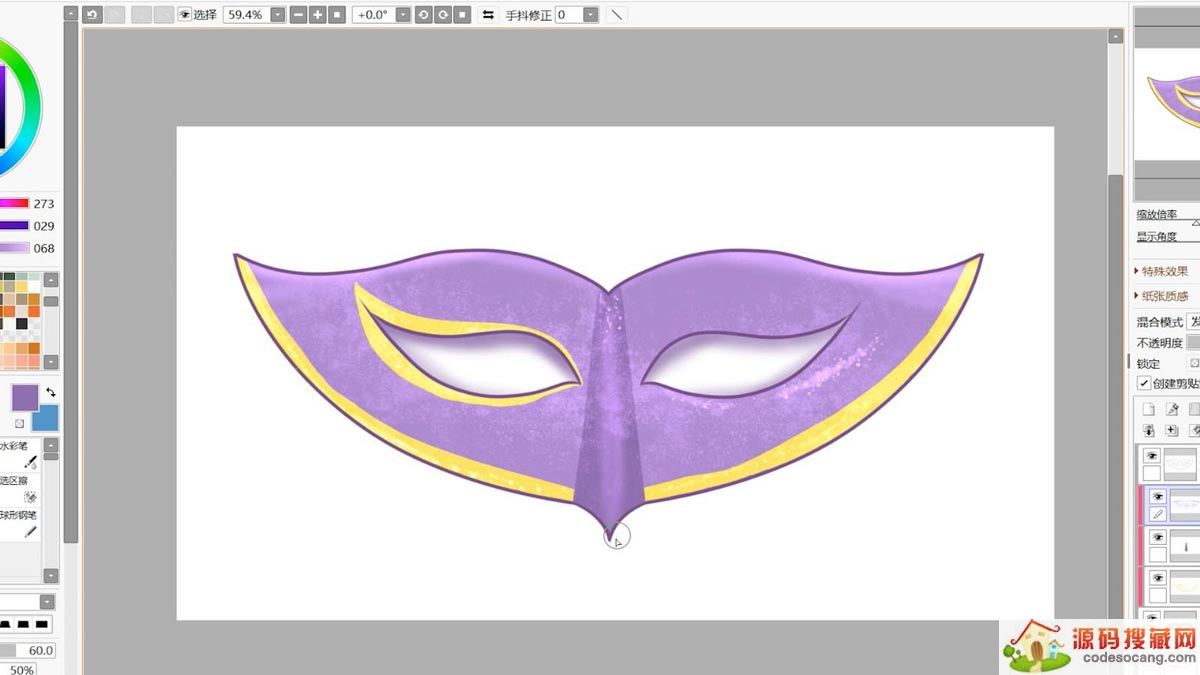Pick the purple foreground color swatch

tap(24, 398)
